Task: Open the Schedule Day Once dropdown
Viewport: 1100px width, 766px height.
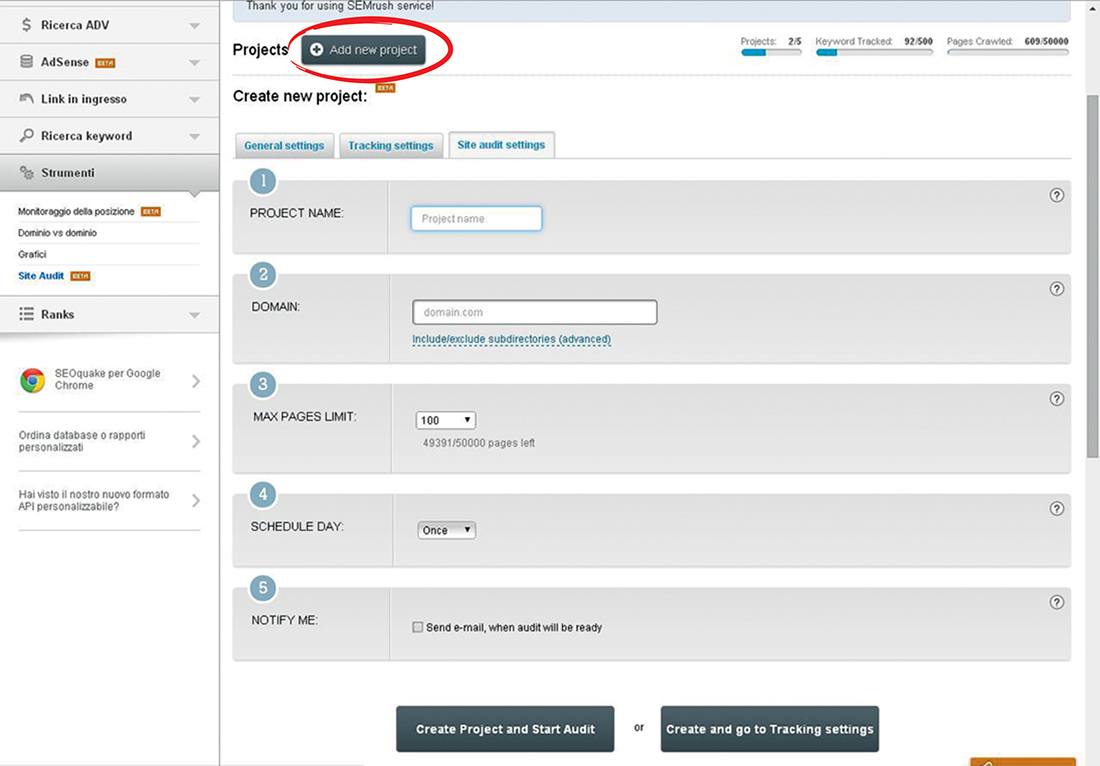Action: click(446, 530)
